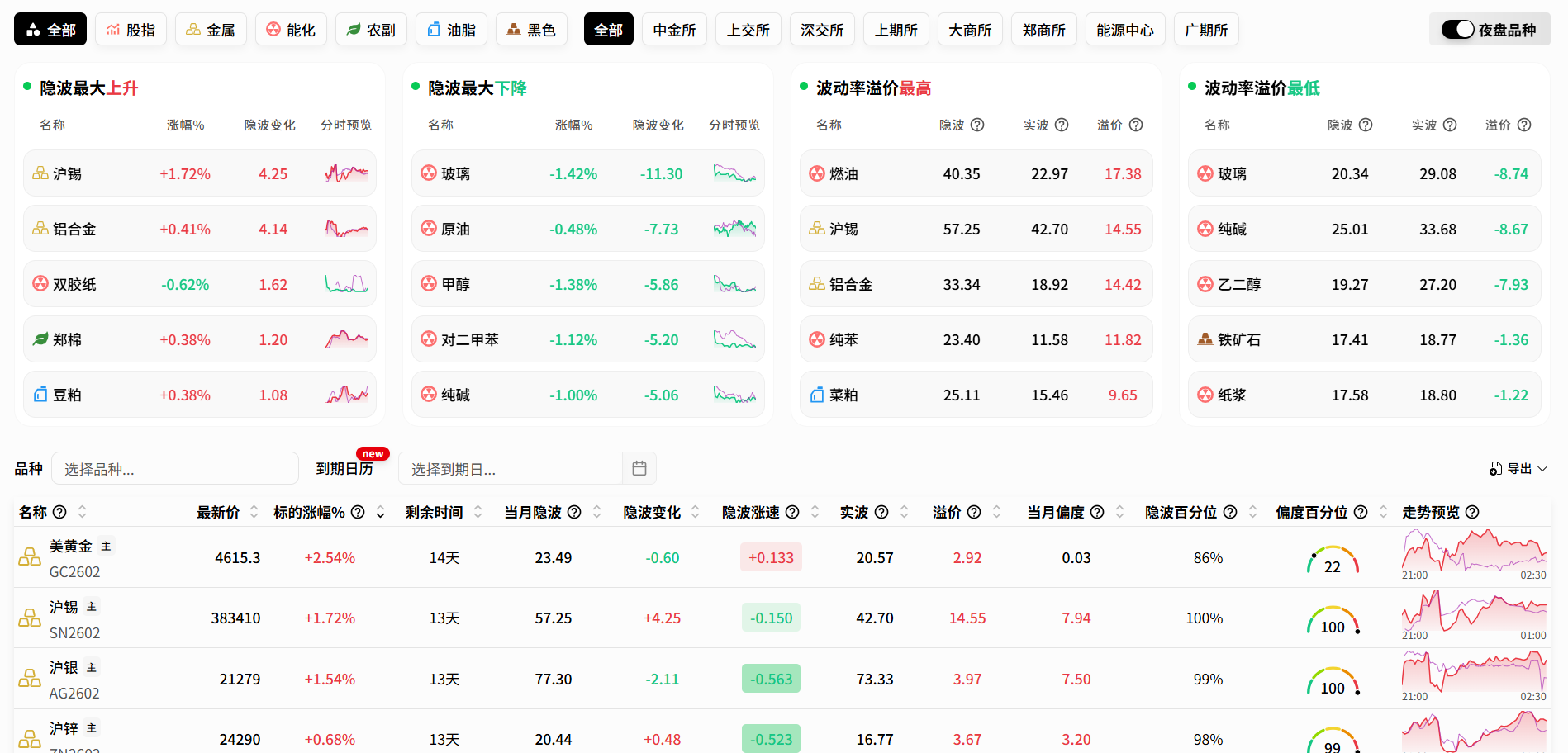
Task: Open the 导出 export dropdown
Action: 1518,468
